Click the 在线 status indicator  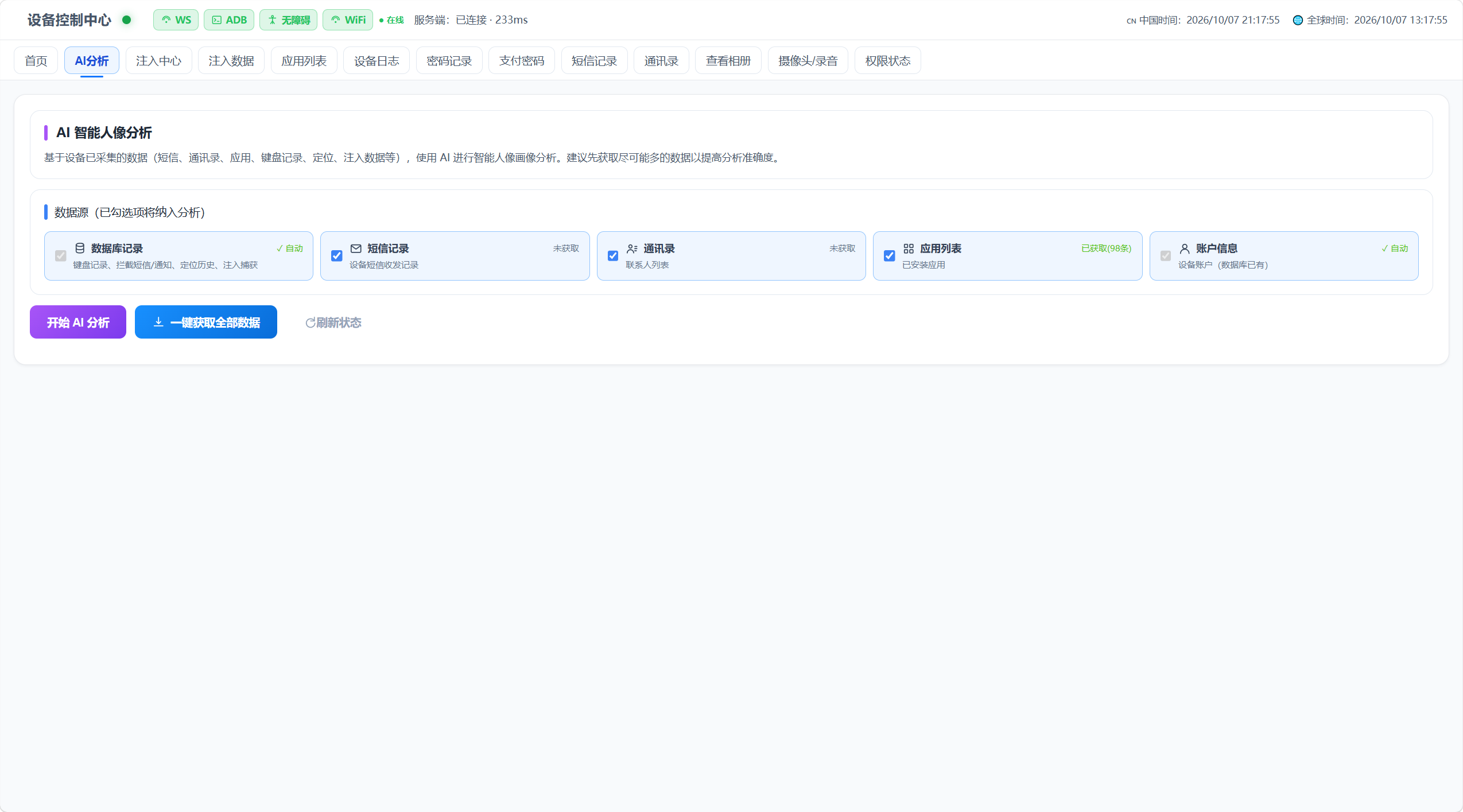point(391,20)
